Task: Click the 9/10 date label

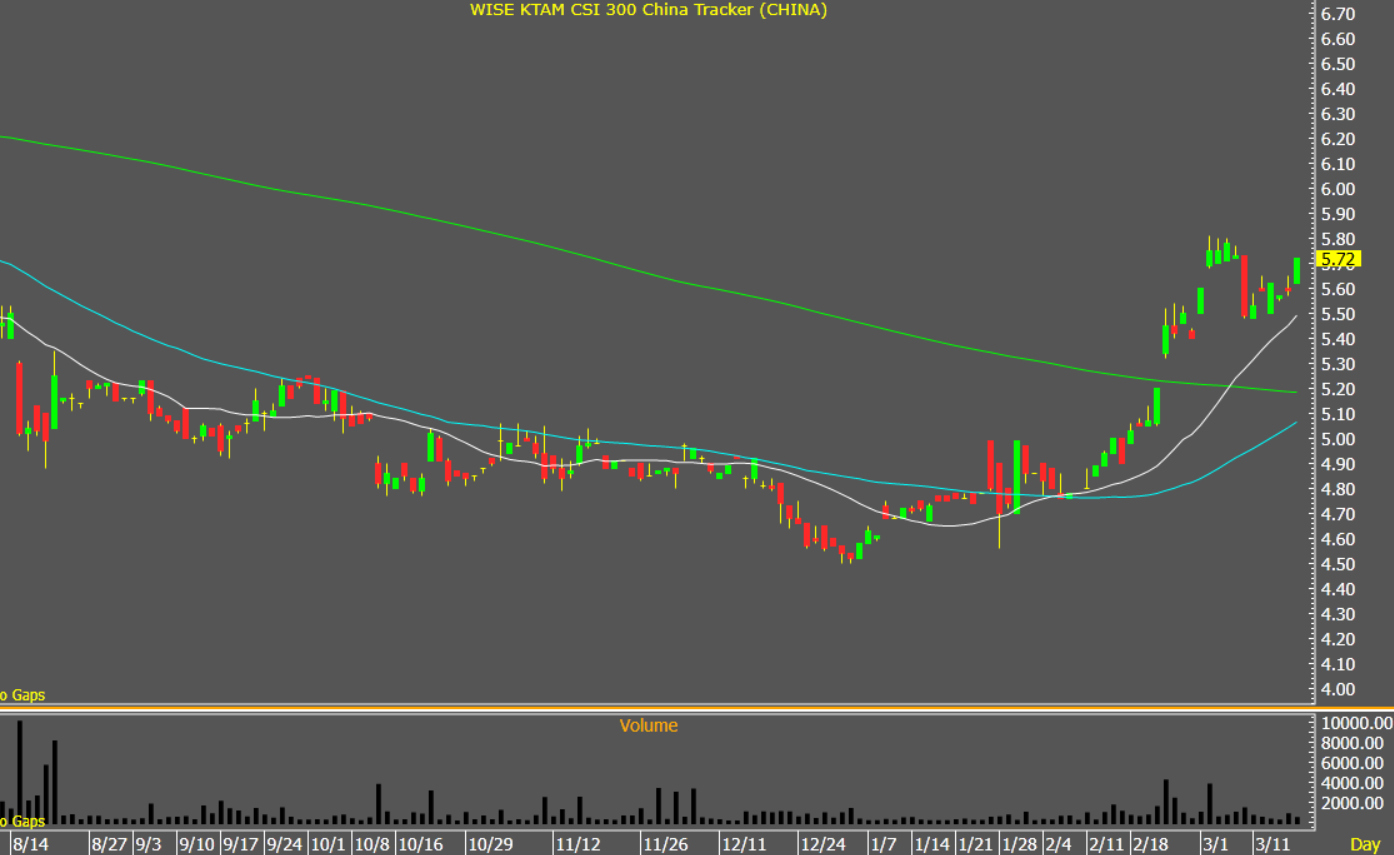Action: (x=197, y=845)
